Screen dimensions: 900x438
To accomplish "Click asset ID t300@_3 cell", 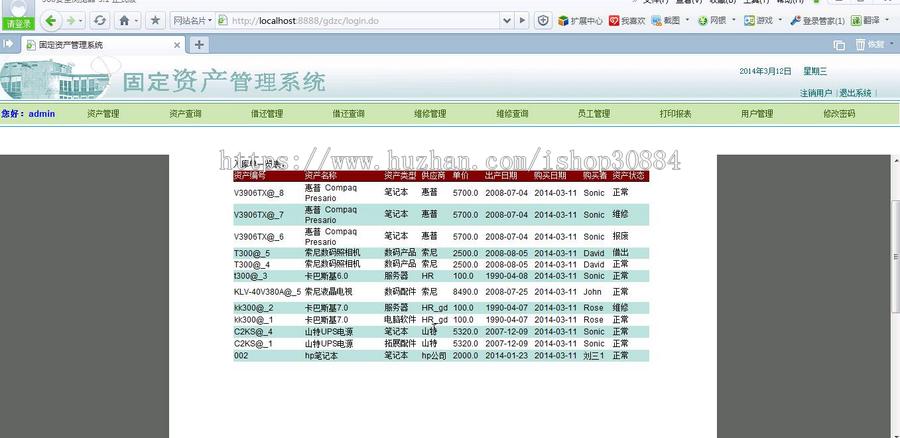I will coord(250,276).
